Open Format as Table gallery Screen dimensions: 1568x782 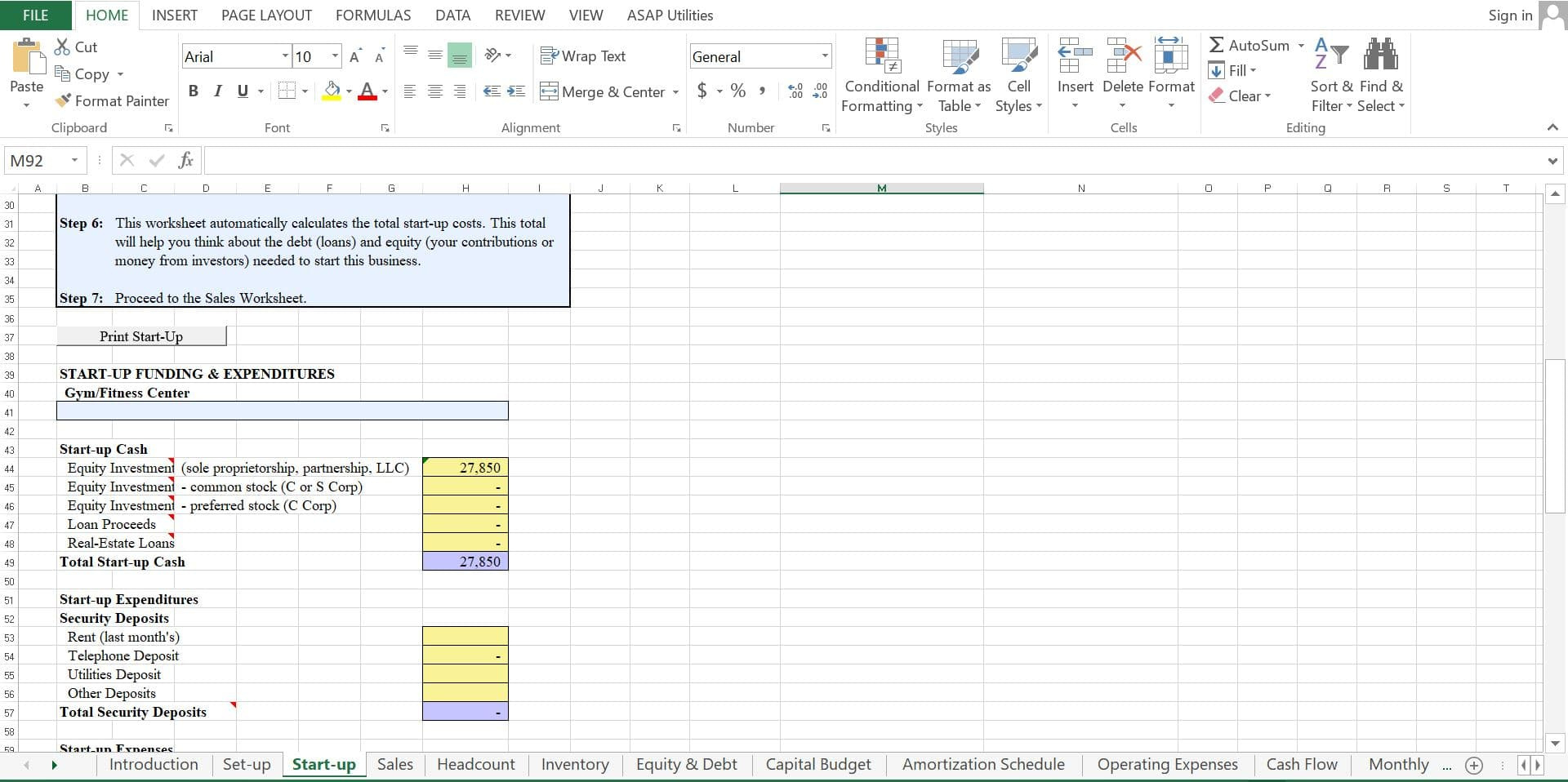click(959, 75)
